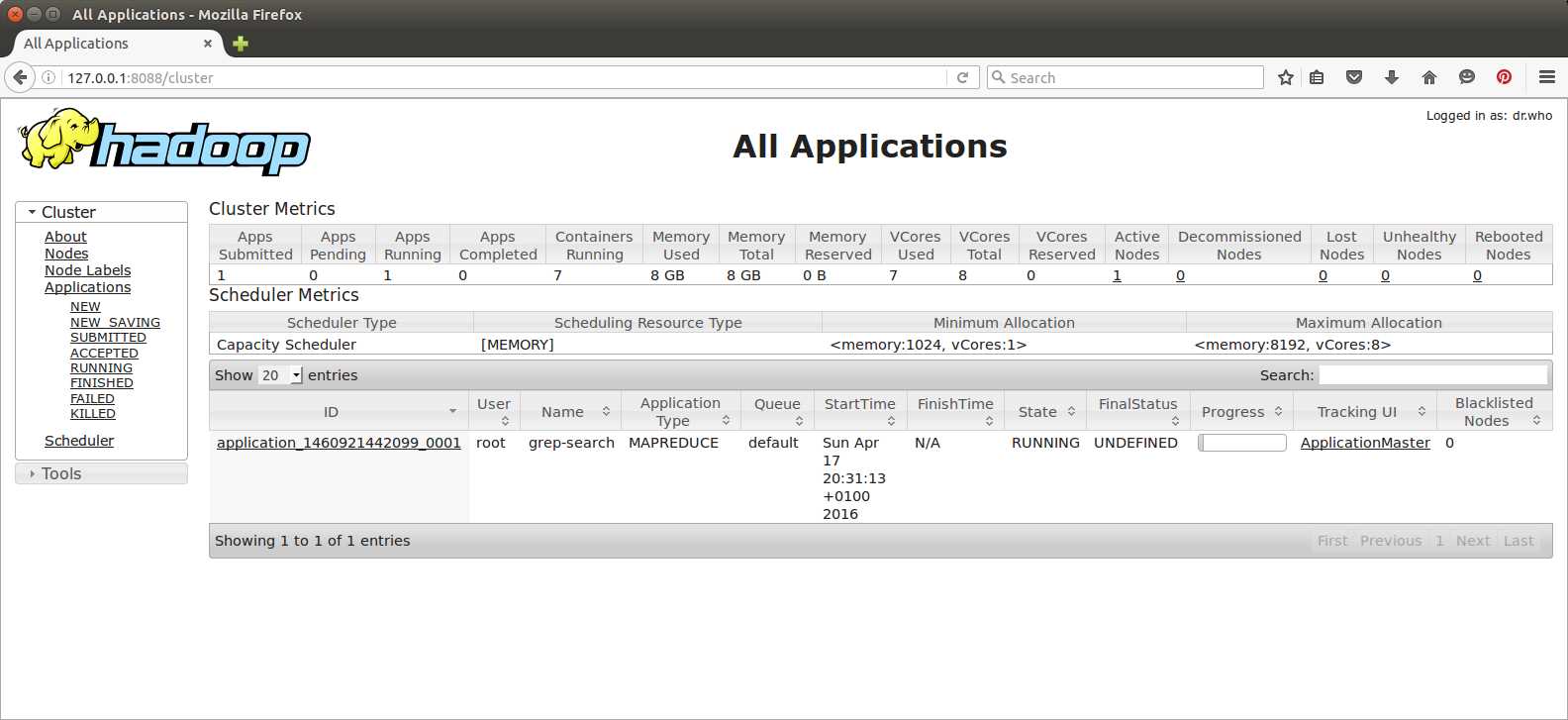
Task: Filter applications by NEW state
Action: click(x=85, y=307)
